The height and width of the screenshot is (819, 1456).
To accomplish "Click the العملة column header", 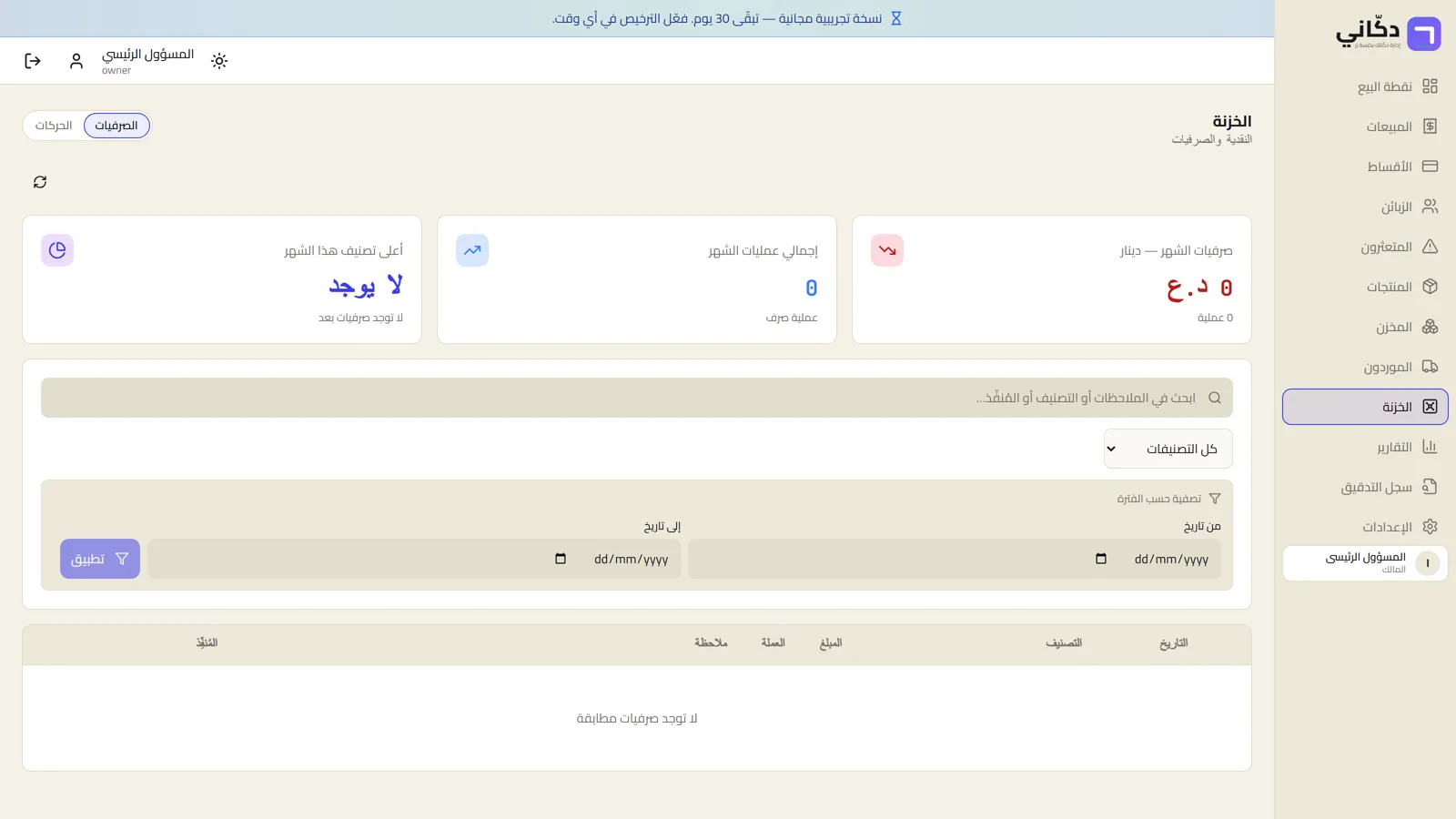I will pyautogui.click(x=773, y=643).
